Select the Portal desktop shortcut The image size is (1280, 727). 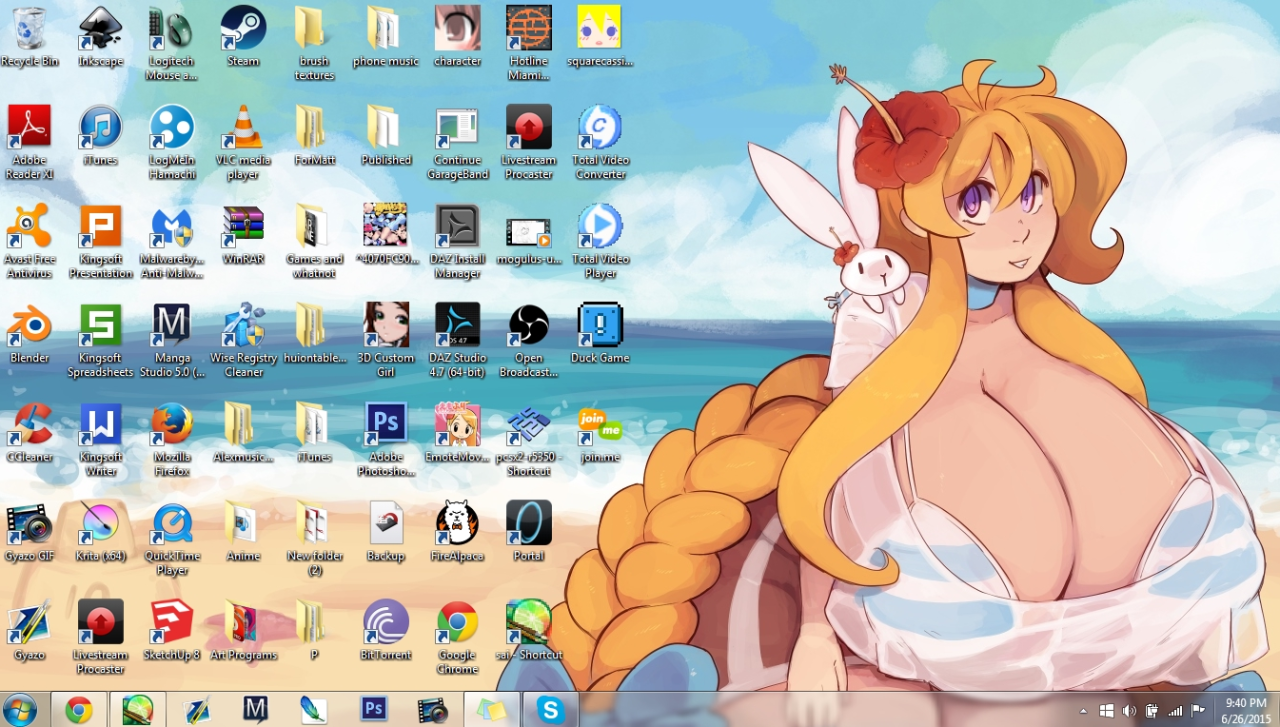tap(528, 531)
